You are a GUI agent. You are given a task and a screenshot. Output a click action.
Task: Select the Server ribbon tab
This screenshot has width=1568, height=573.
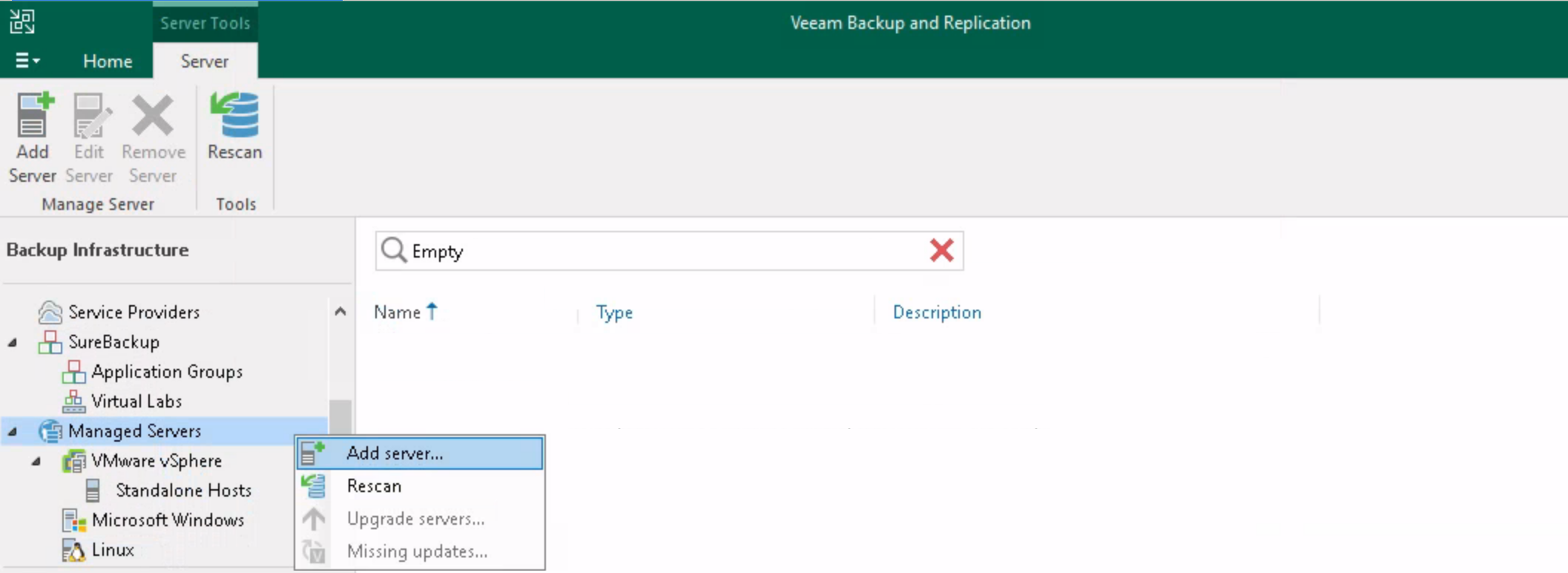click(205, 61)
